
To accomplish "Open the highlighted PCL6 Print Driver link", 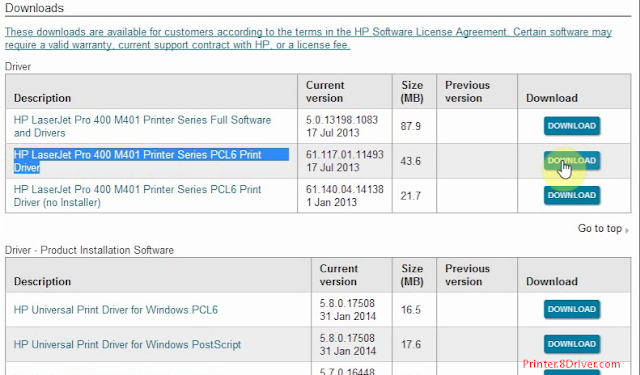I will point(138,161).
